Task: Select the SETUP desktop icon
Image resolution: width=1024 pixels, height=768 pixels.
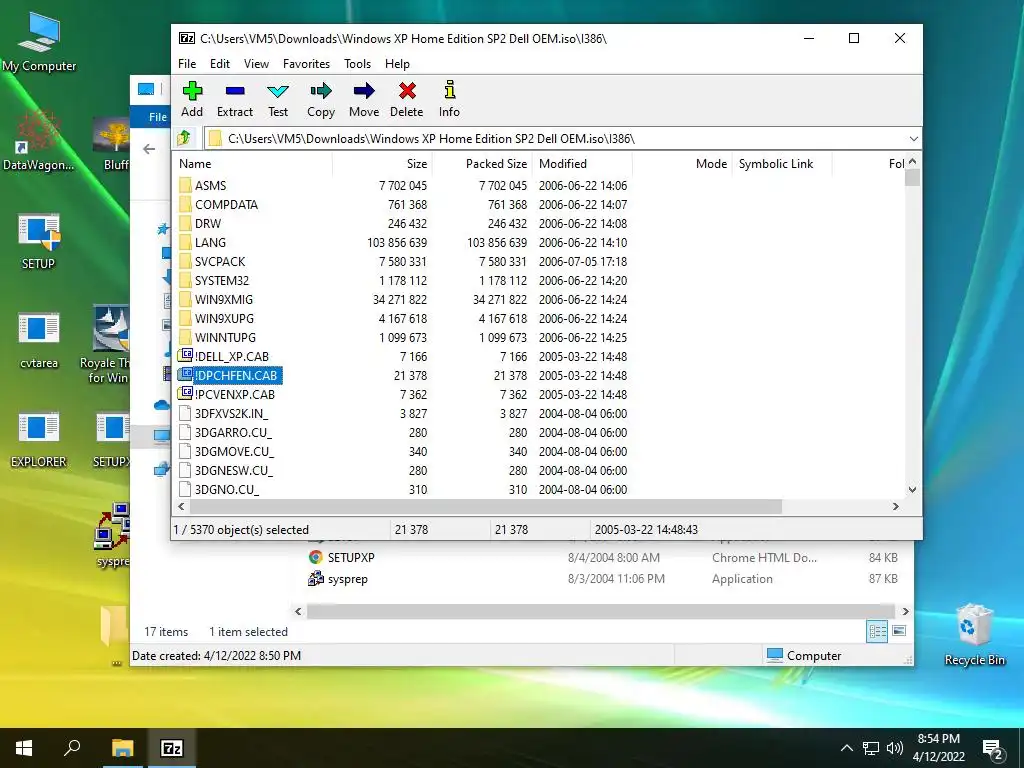Action: tap(39, 240)
